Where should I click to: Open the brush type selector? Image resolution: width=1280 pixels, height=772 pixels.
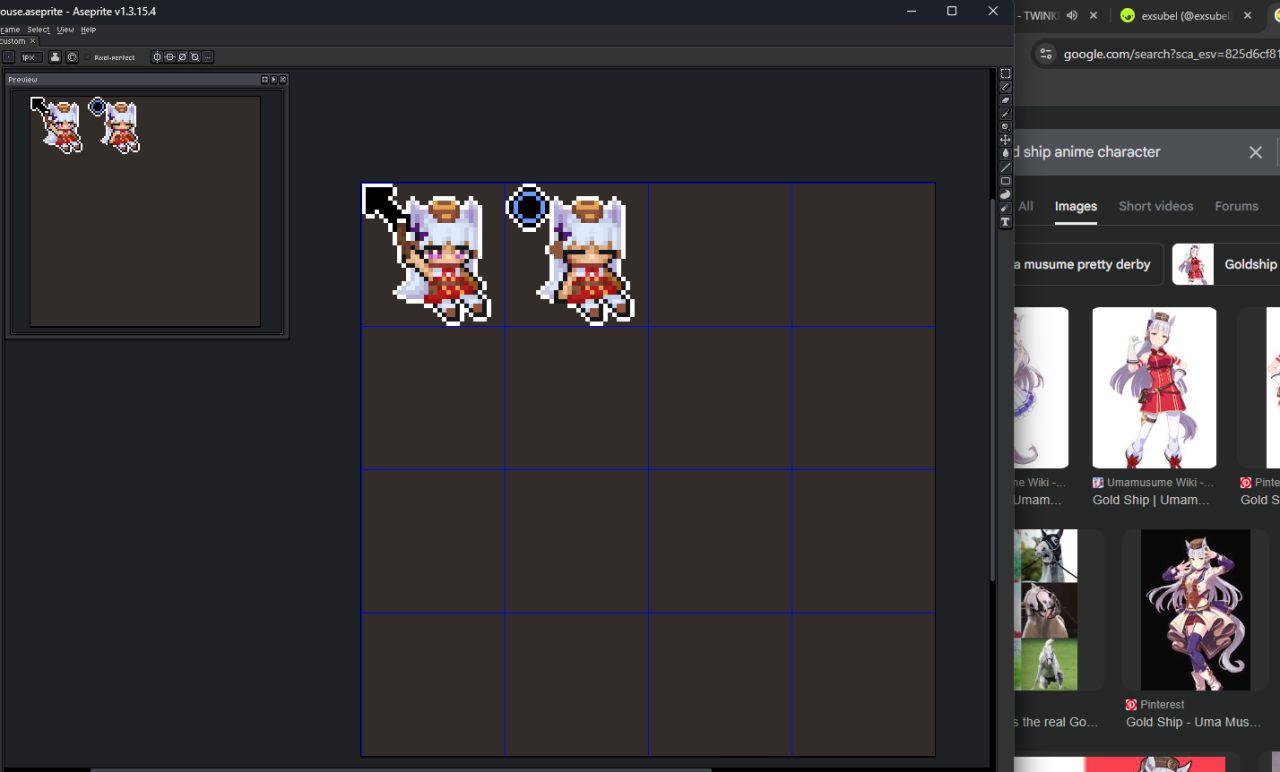(9, 57)
